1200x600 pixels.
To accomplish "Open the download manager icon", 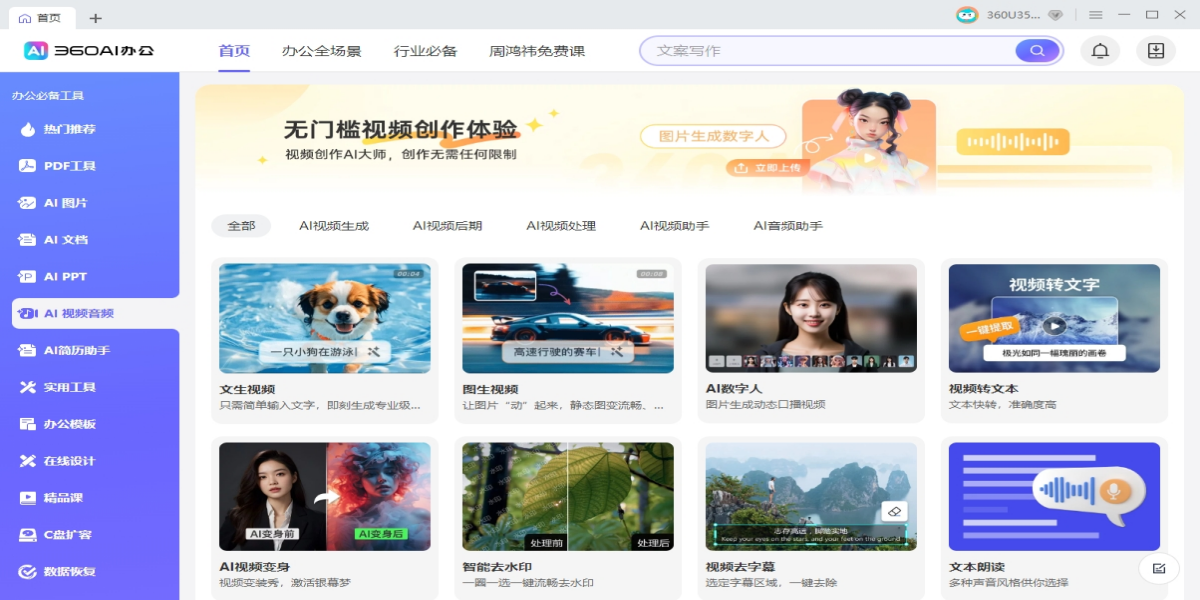I will 1155,51.
